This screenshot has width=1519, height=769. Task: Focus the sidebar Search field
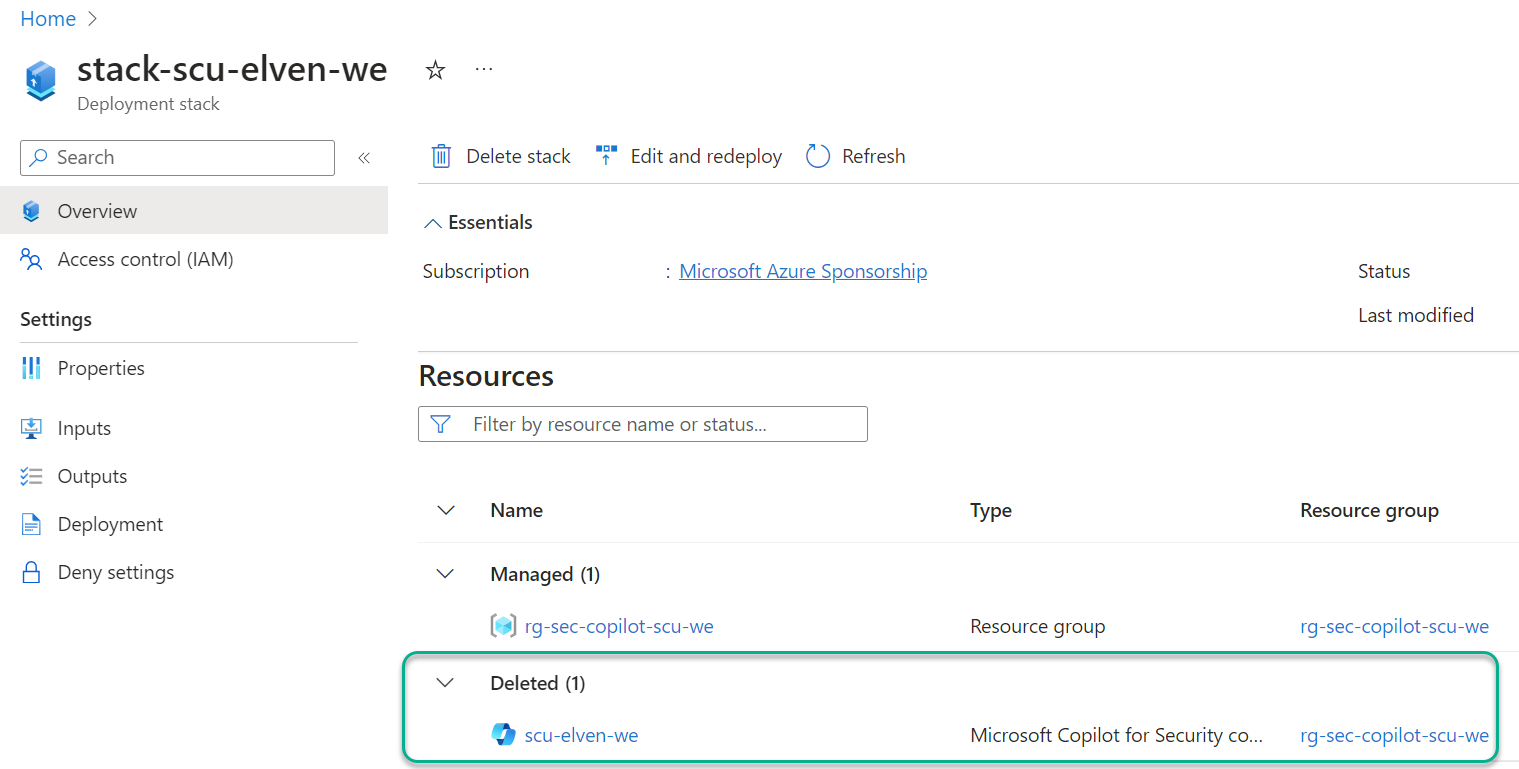click(x=177, y=158)
